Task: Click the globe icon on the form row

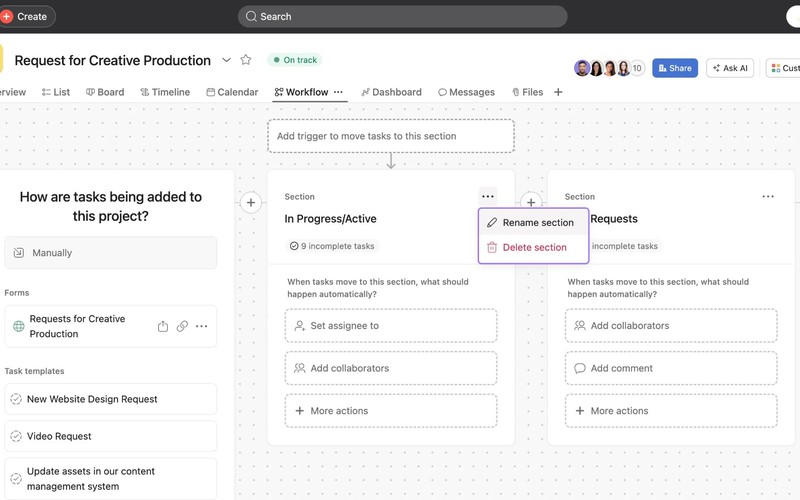Action: 19,326
